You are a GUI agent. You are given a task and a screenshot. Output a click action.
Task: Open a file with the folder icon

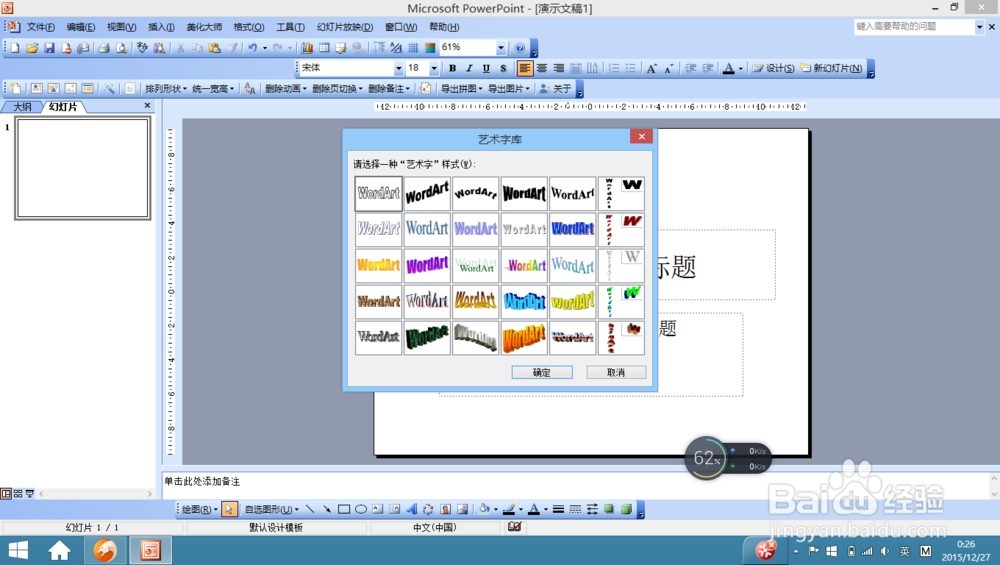point(32,48)
